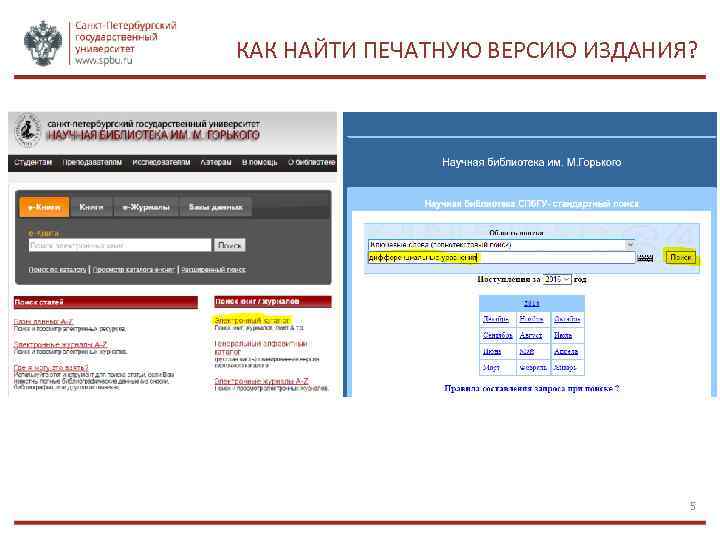Viewport: 720px width, 540px height.
Task: Open the on-screen keyboard icon beside the query field
Action: (x=645, y=259)
